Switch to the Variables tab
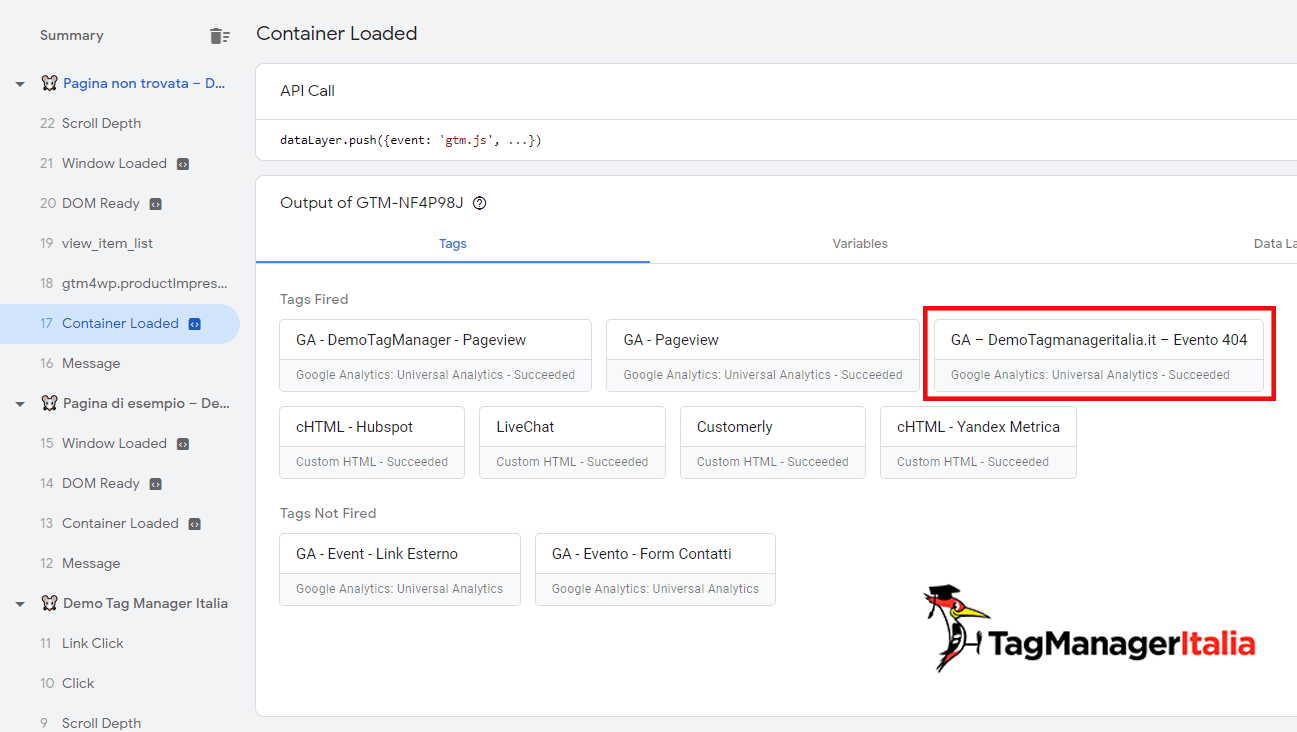1297x732 pixels. click(x=860, y=243)
